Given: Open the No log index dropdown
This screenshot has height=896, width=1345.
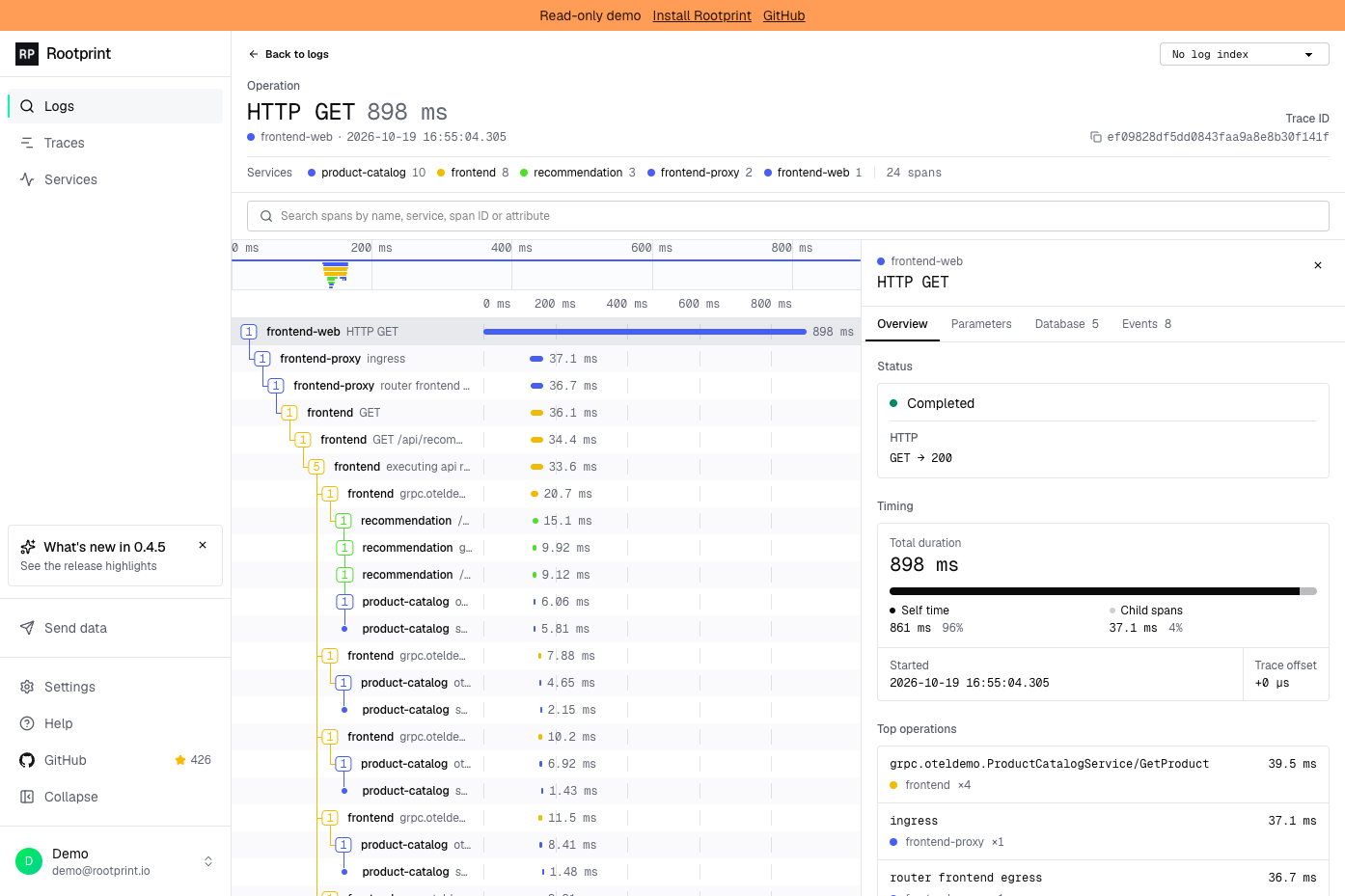Looking at the screenshot, I should (1244, 54).
